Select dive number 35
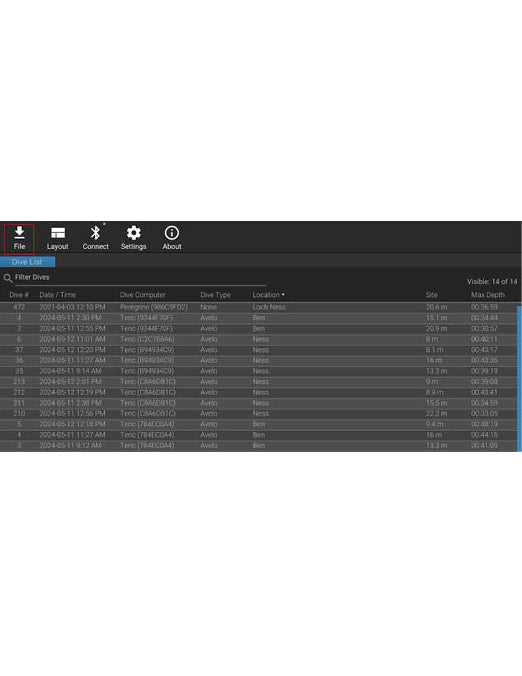The width and height of the screenshot is (522, 676). 19,371
